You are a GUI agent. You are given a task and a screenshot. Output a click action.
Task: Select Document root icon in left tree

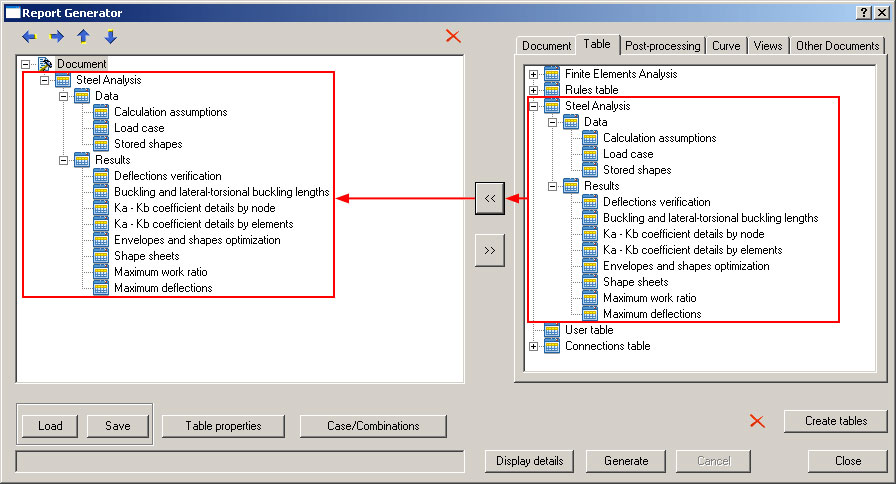(45, 64)
